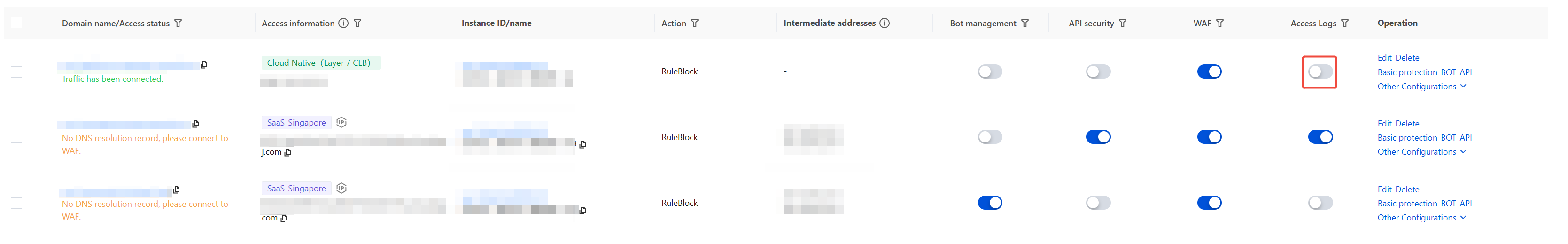Open the Domain name/Access status filter icon
The width and height of the screenshot is (1568, 244).
[x=179, y=23]
